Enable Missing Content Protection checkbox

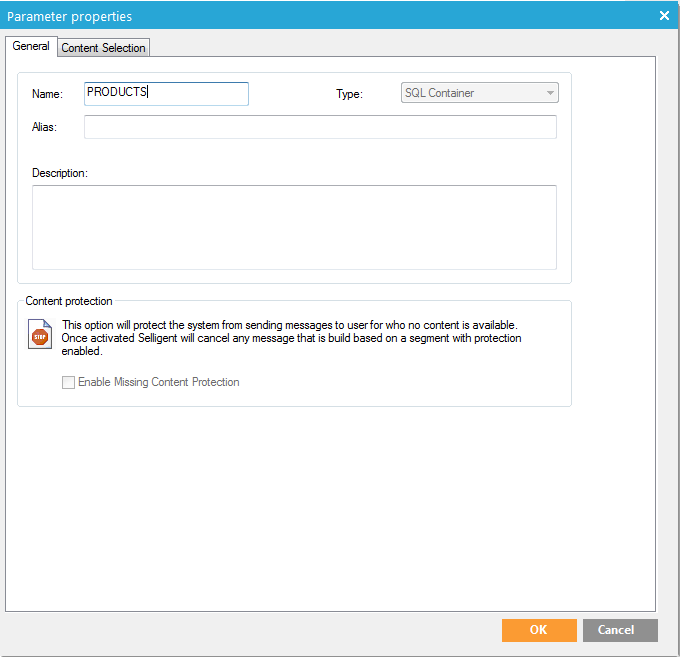coord(69,382)
